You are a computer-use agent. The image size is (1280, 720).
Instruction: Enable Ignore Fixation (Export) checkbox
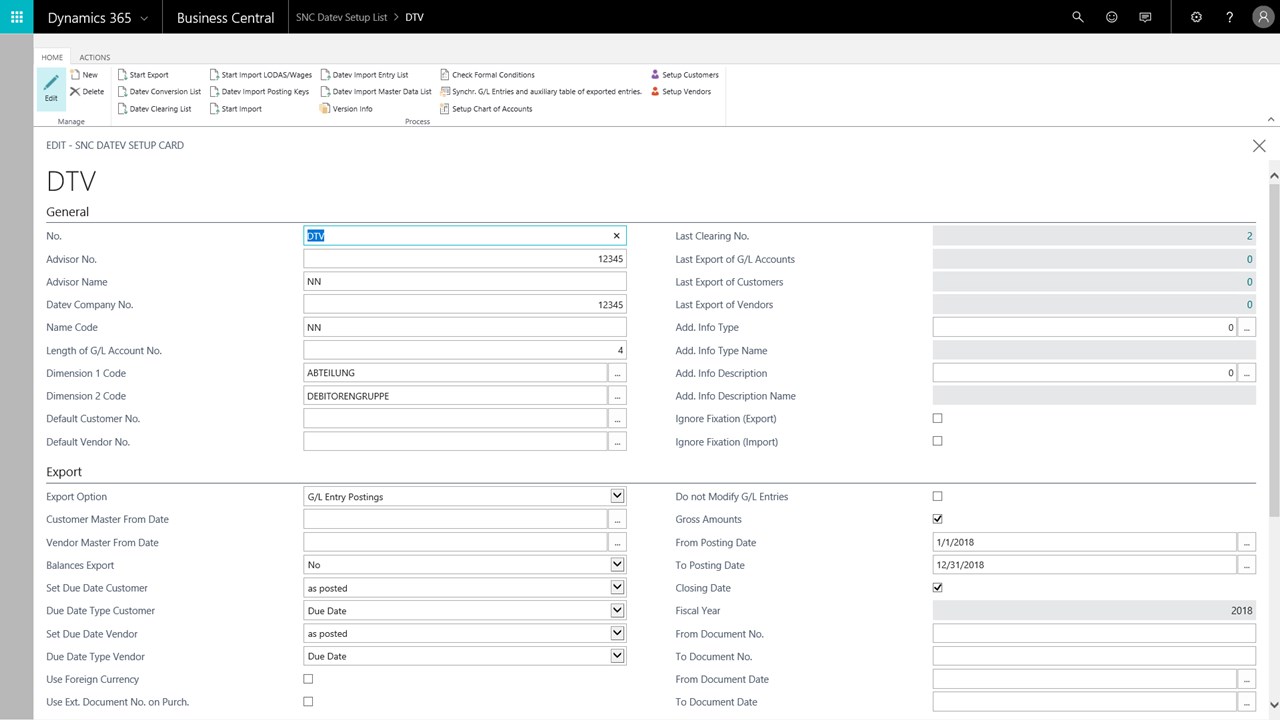pos(937,418)
